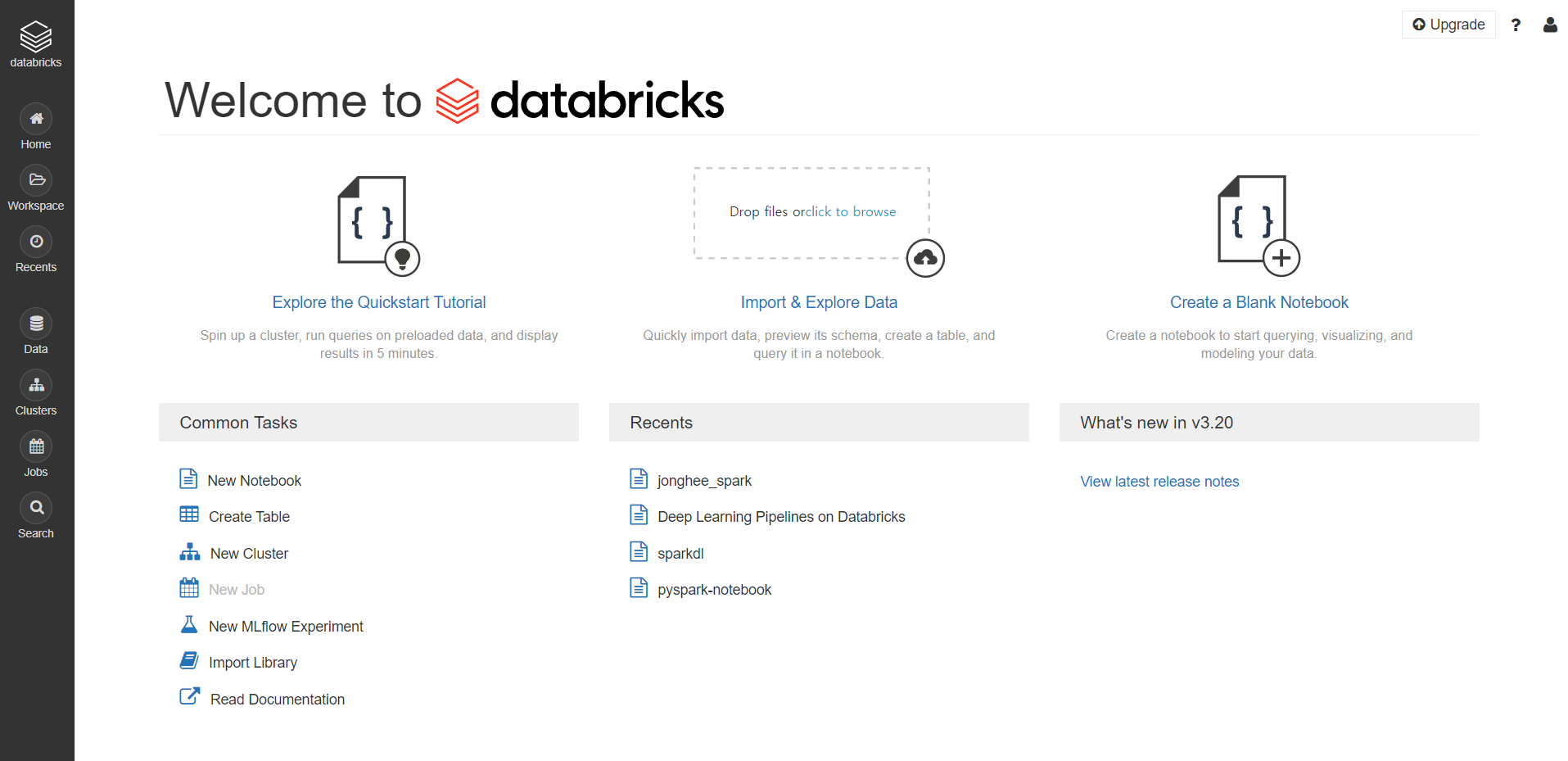Select New Job task text

pyautogui.click(x=237, y=590)
